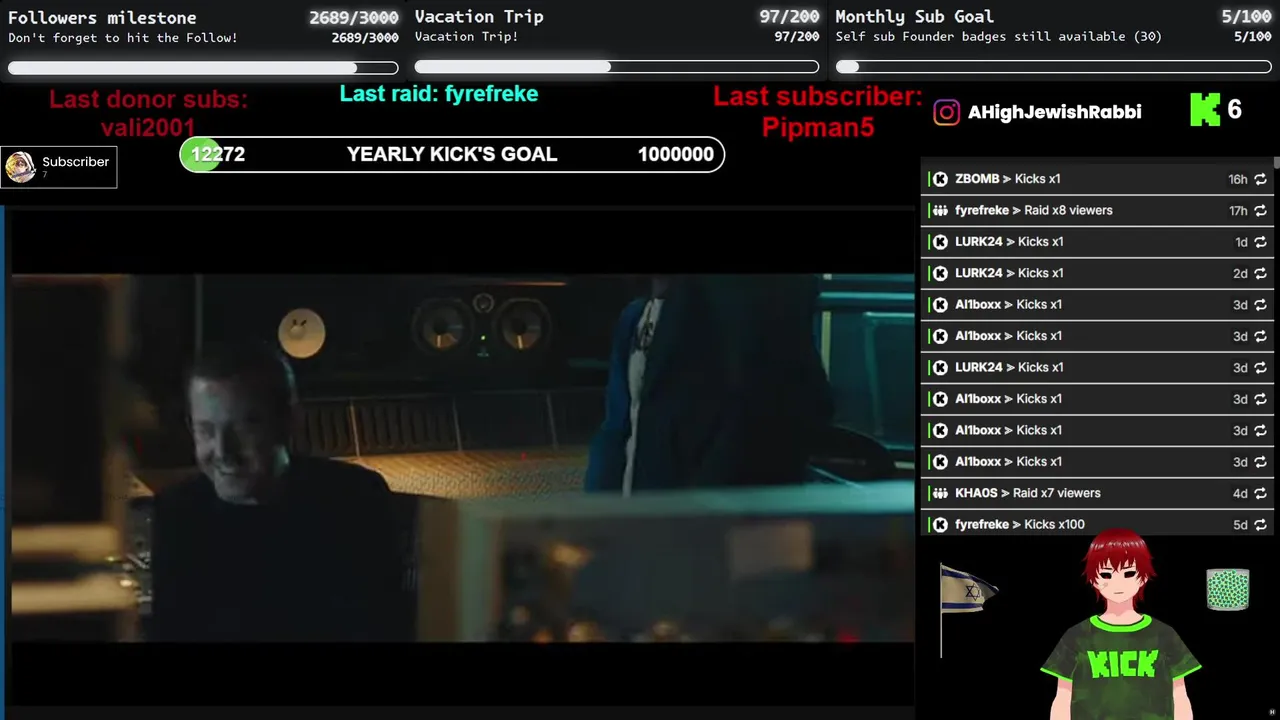The image size is (1280, 720).
Task: Click the Kick icon on LURK24 1d row
Action: coord(940,242)
